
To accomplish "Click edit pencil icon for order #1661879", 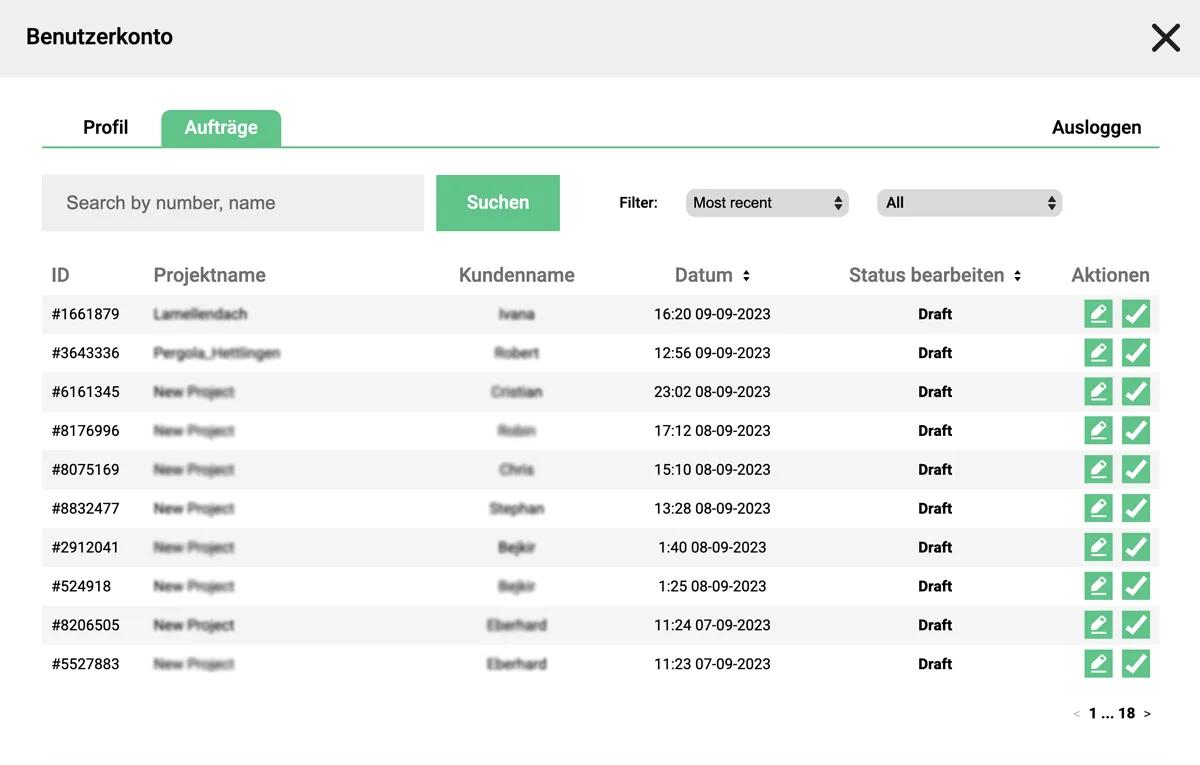I will 1098,314.
